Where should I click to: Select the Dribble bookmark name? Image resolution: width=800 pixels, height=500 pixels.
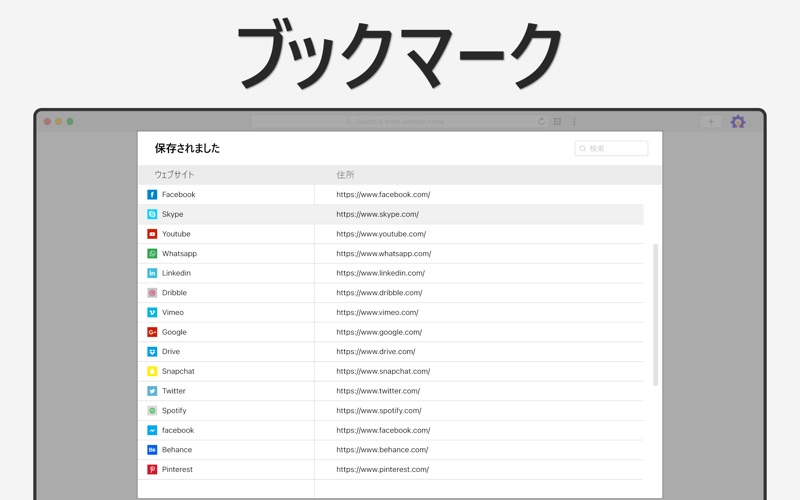(x=174, y=293)
